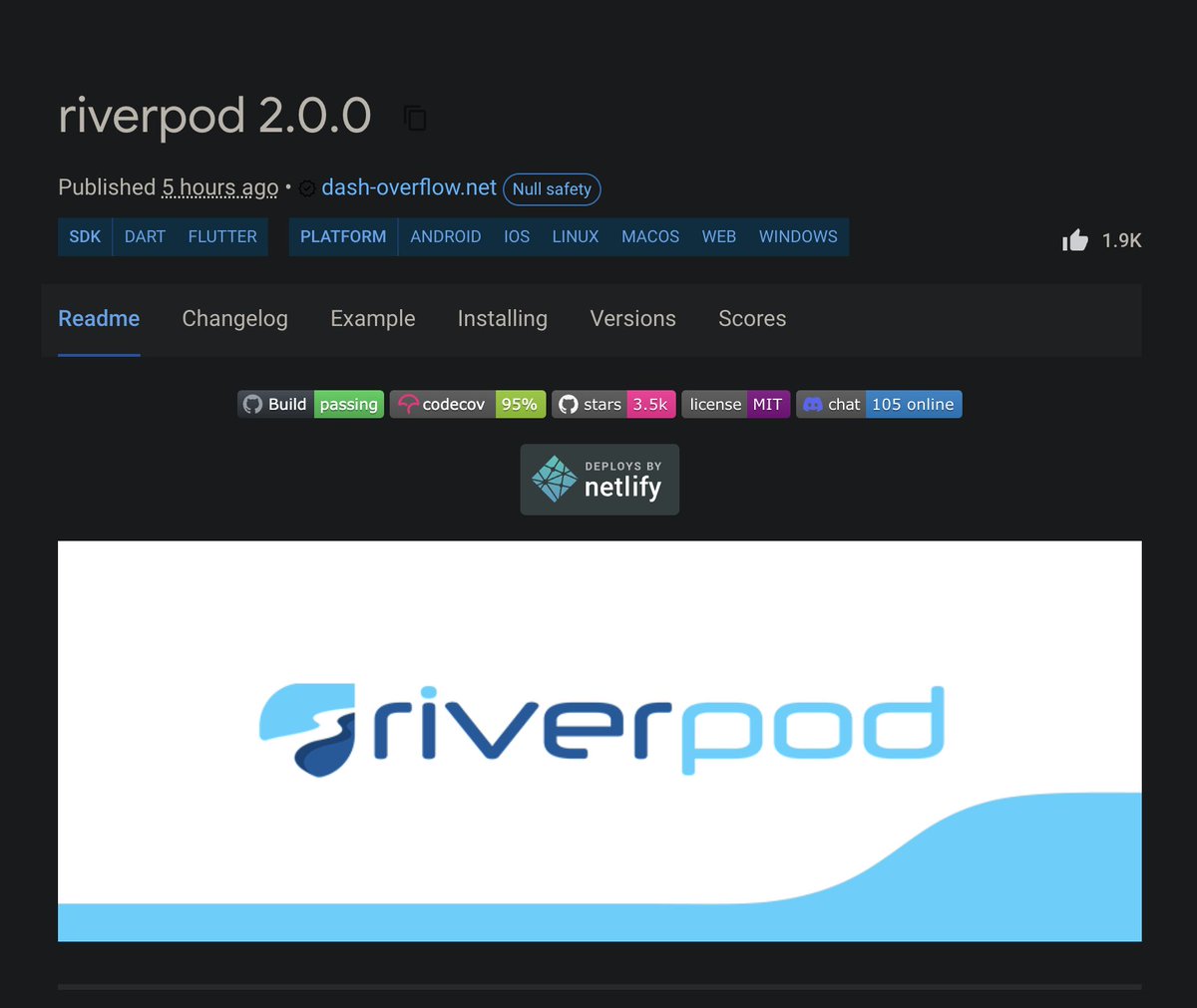Click the PLATFORM label tag
The image size is (1197, 1008).
click(343, 237)
